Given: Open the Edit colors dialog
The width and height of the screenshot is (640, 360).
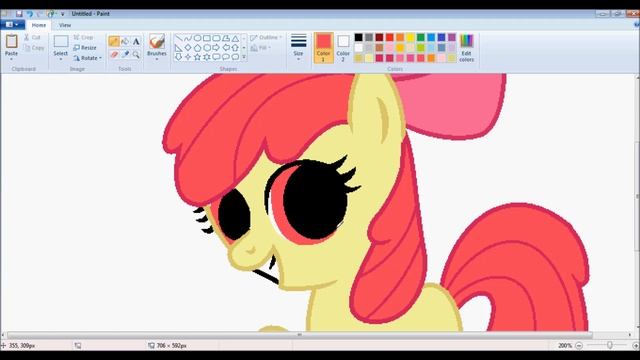Looking at the screenshot, I should coord(467,48).
